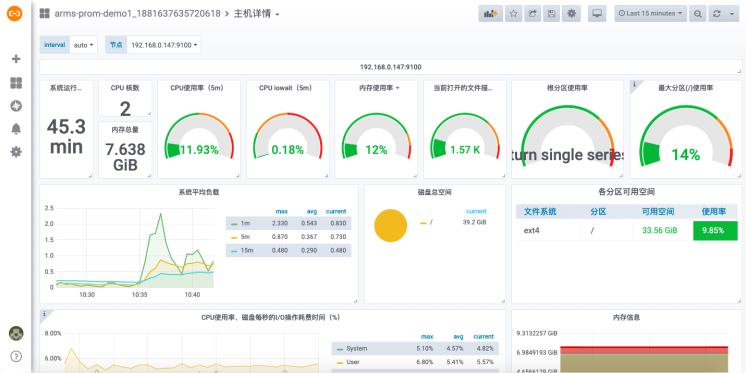Sort load legend by current column
Screen dimensions: 746x373
pos(336,211)
